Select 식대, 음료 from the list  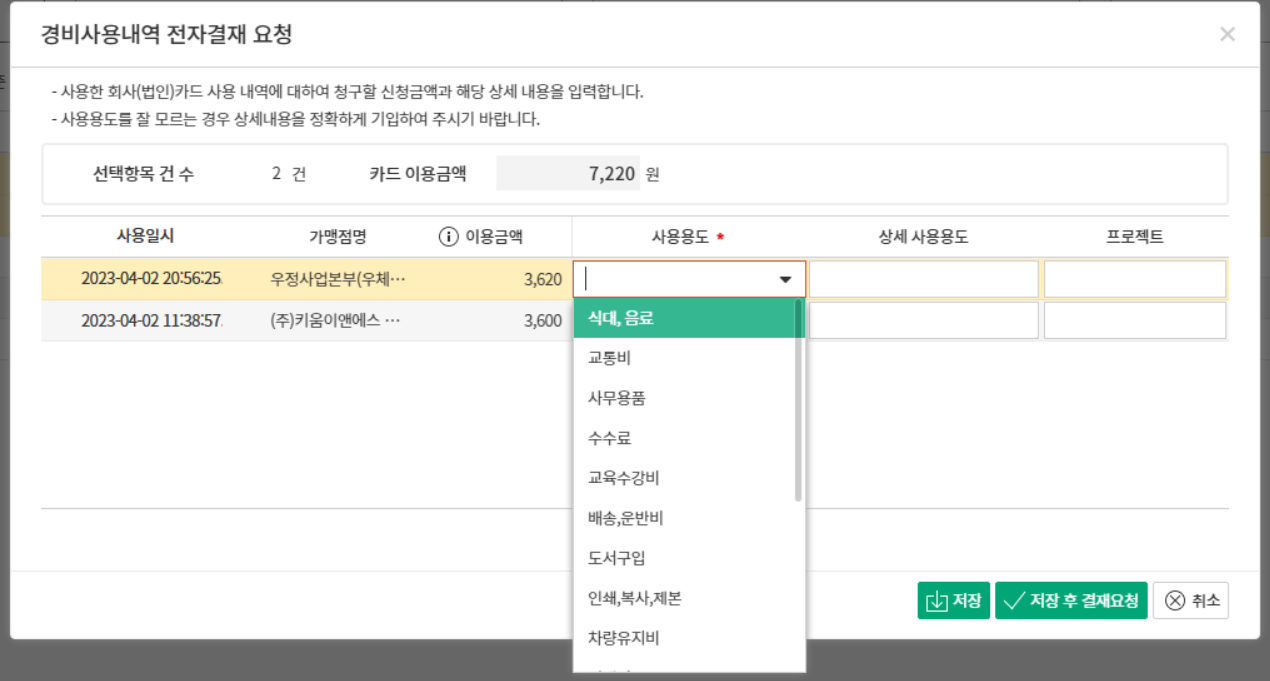pyautogui.click(x=620, y=319)
